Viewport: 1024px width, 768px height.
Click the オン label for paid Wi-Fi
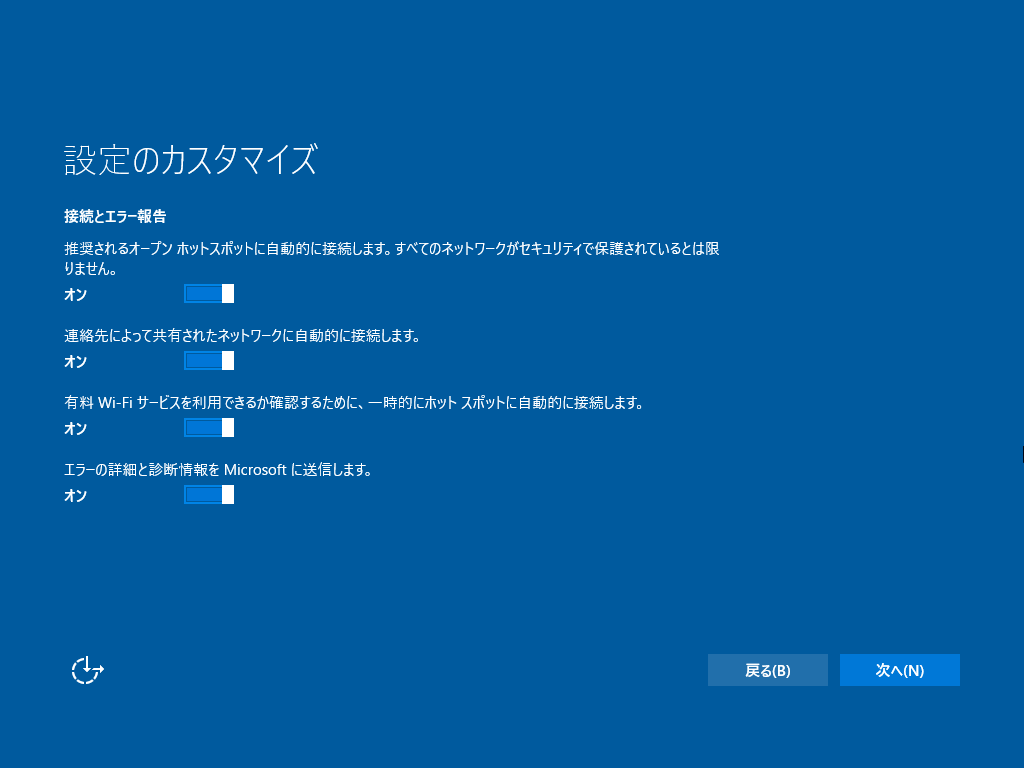coord(74,429)
